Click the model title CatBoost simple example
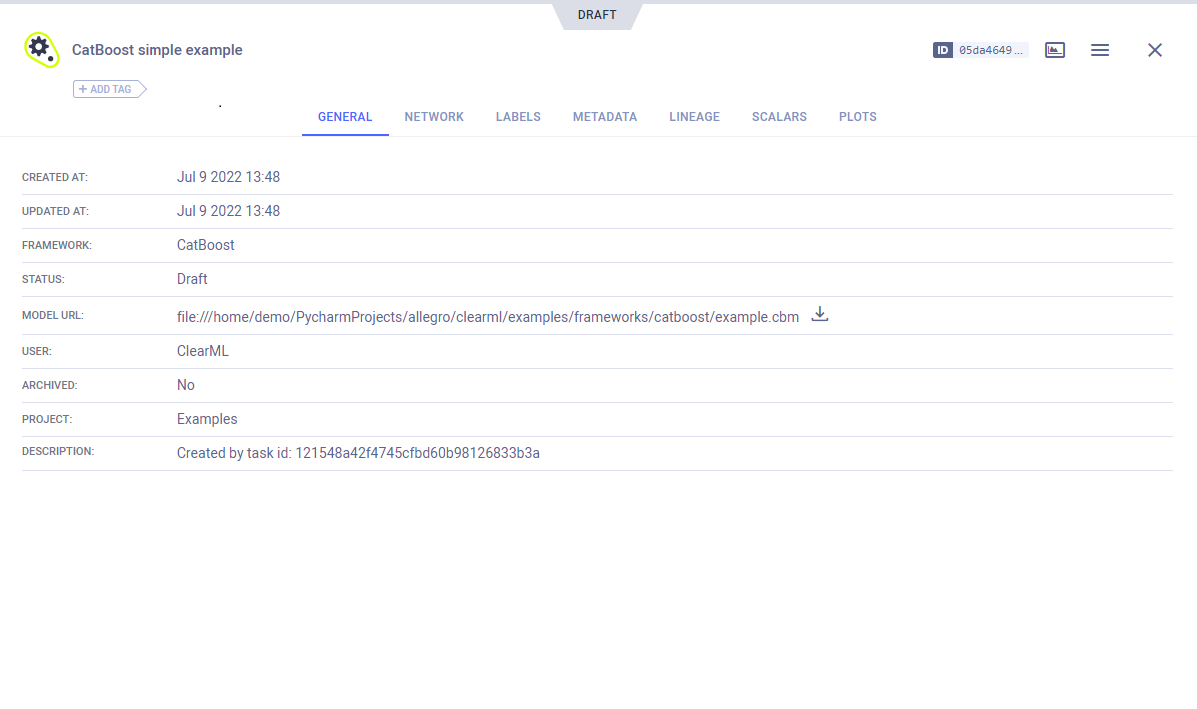 157,50
